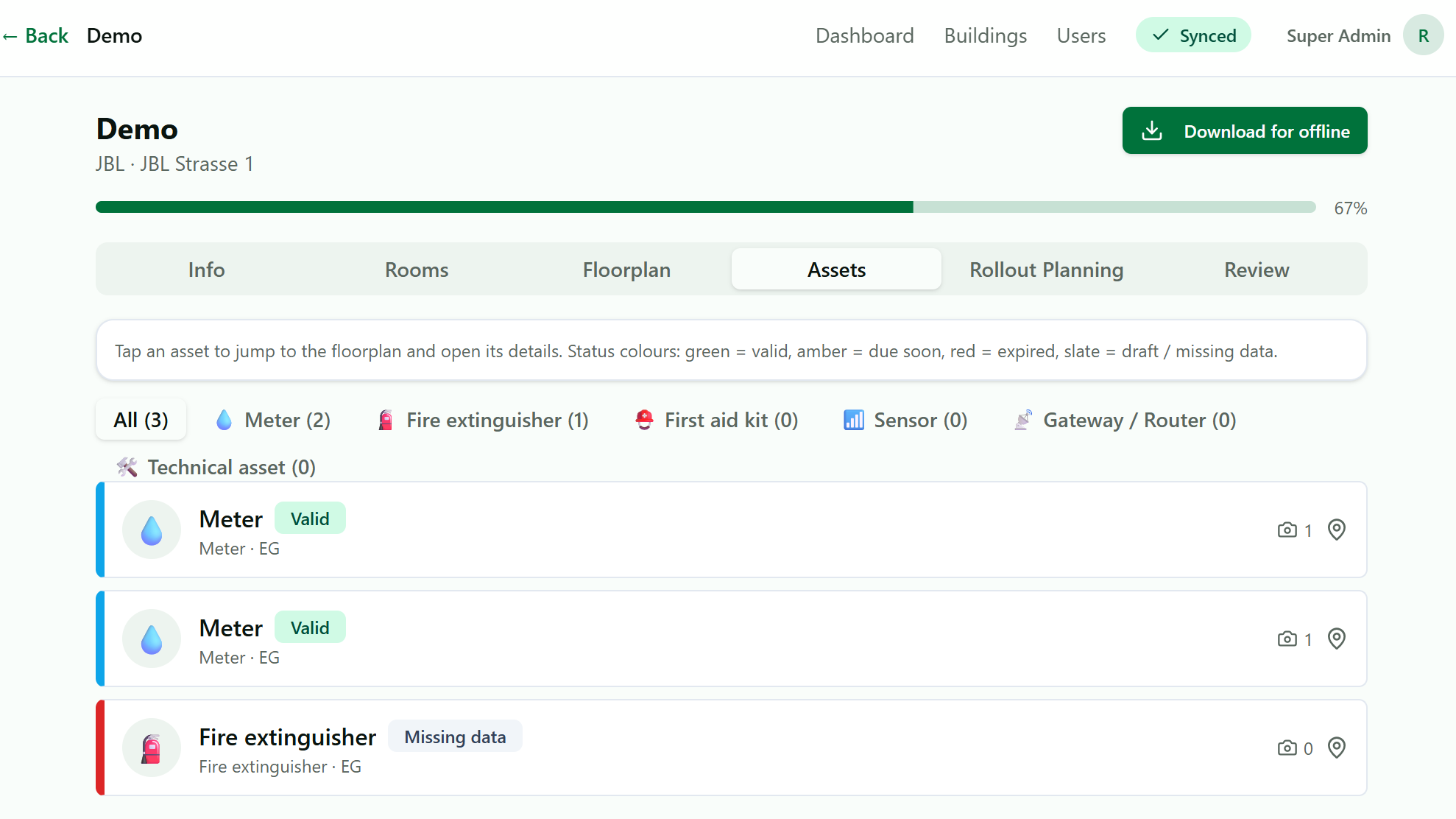Click the Synced status badge

1193,35
